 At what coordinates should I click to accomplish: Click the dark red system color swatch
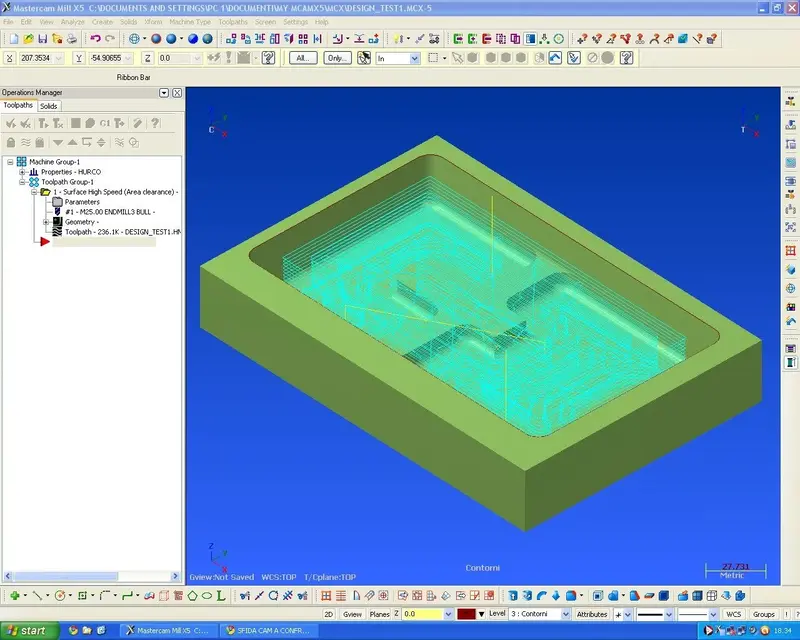pyautogui.click(x=466, y=614)
